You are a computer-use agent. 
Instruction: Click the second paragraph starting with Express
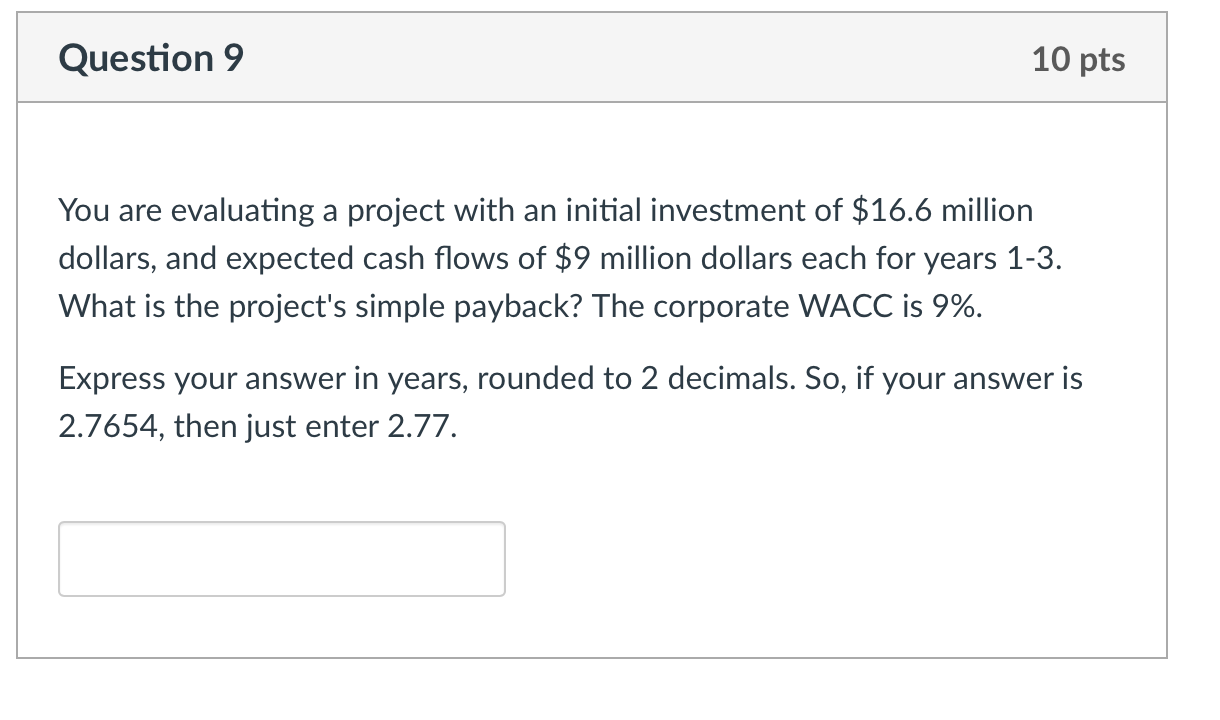point(570,400)
